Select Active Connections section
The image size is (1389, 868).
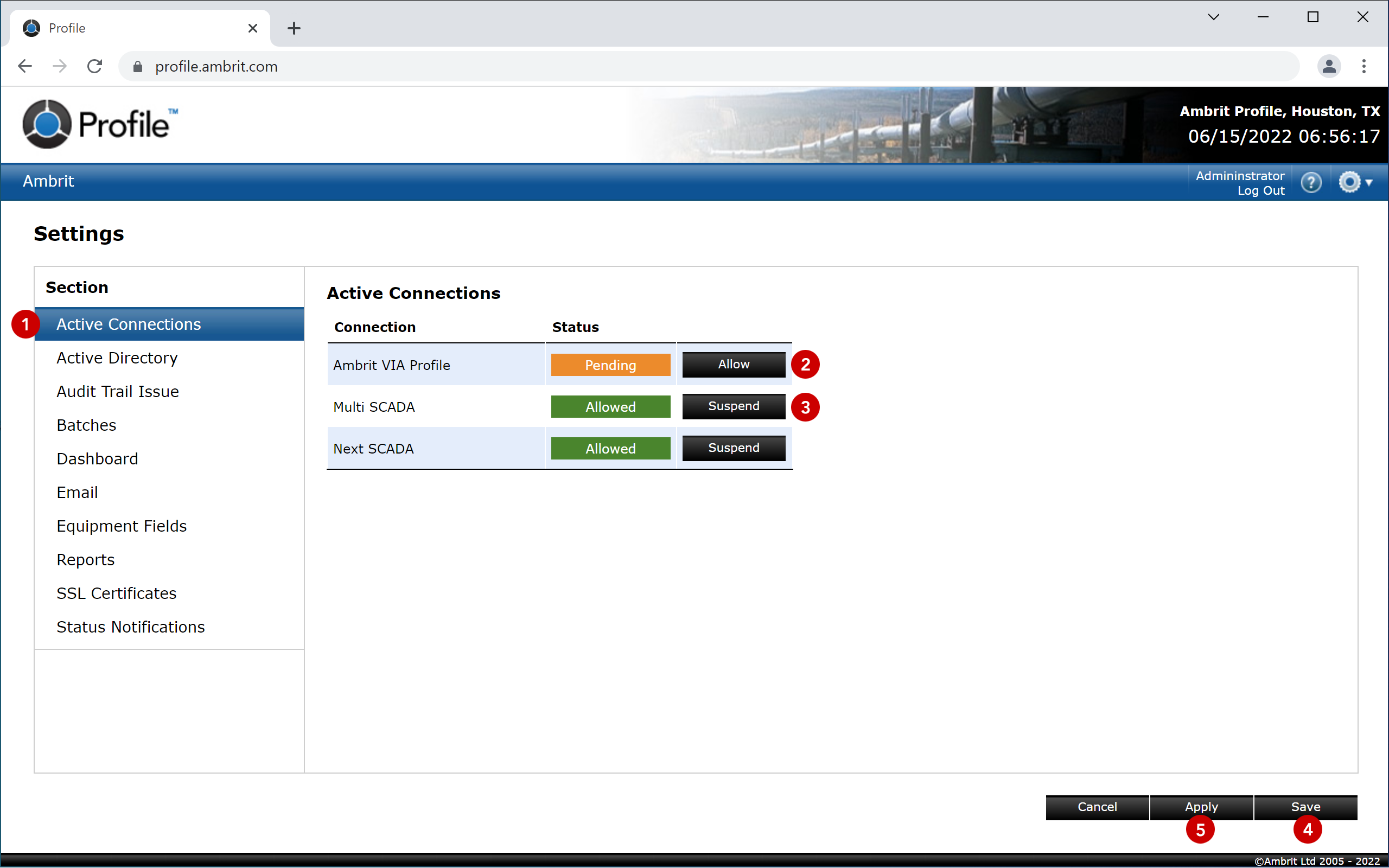[x=169, y=324]
